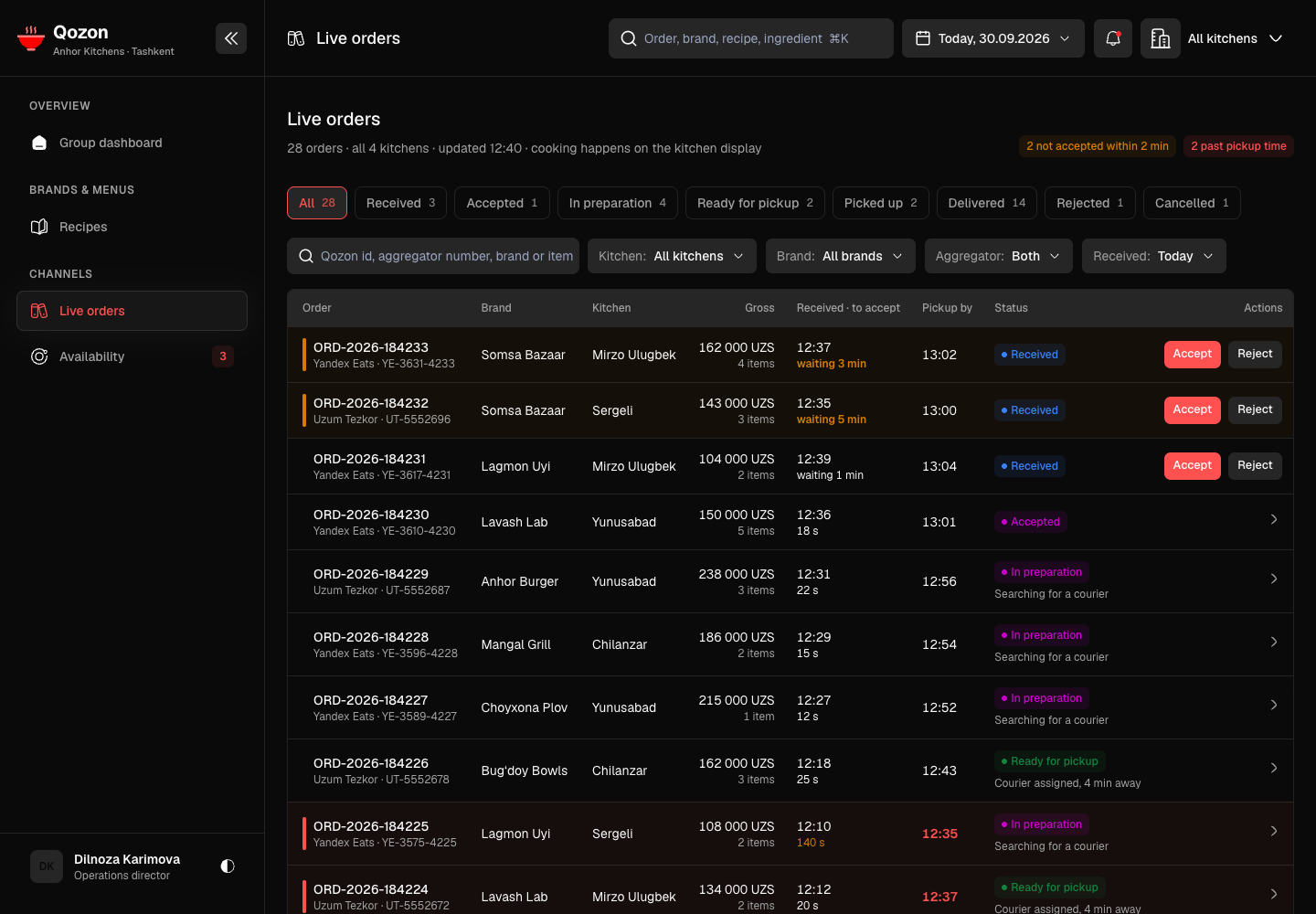Click the Qozon bowl logo

31,38
